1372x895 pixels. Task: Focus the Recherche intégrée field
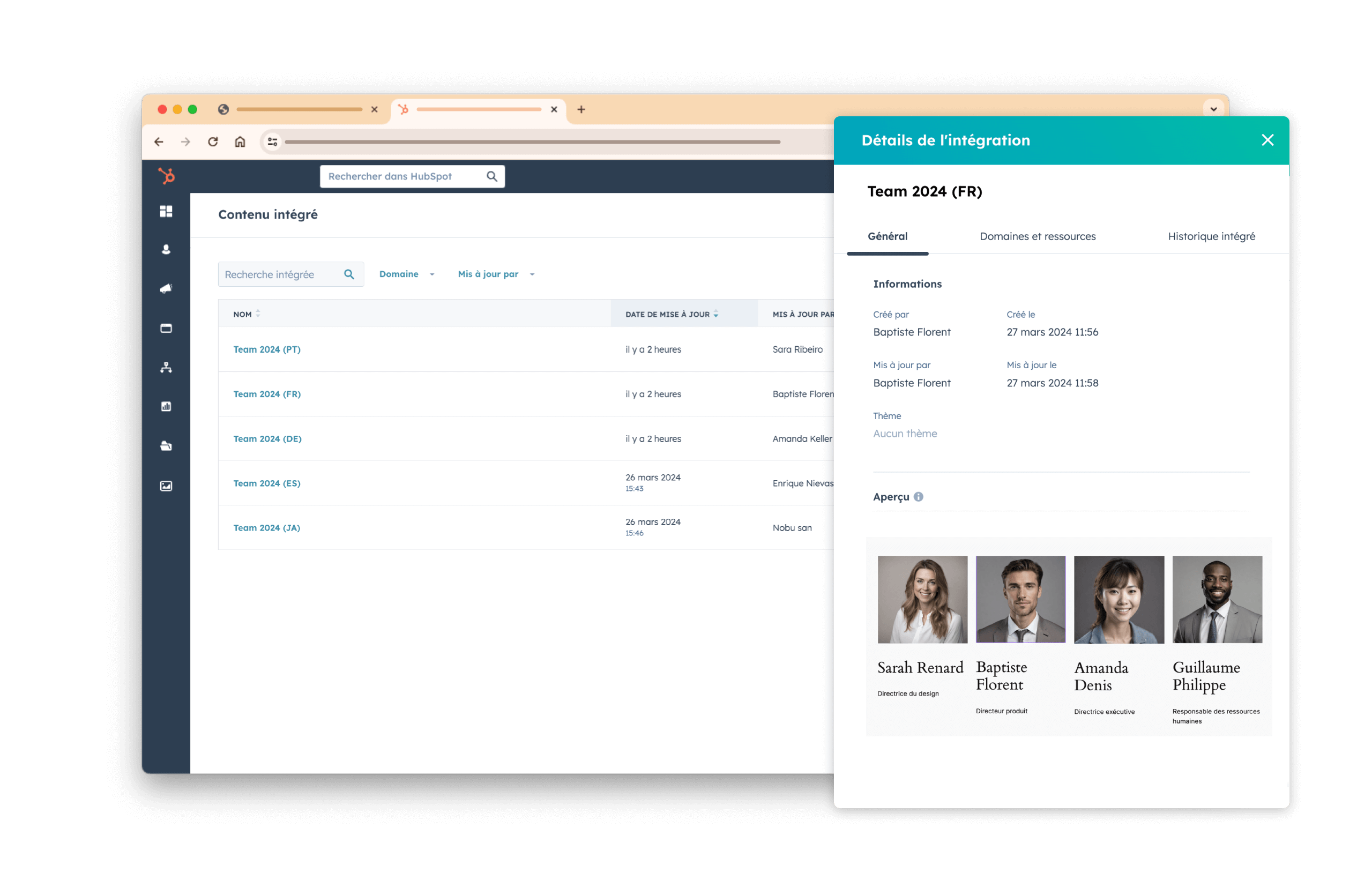point(290,274)
